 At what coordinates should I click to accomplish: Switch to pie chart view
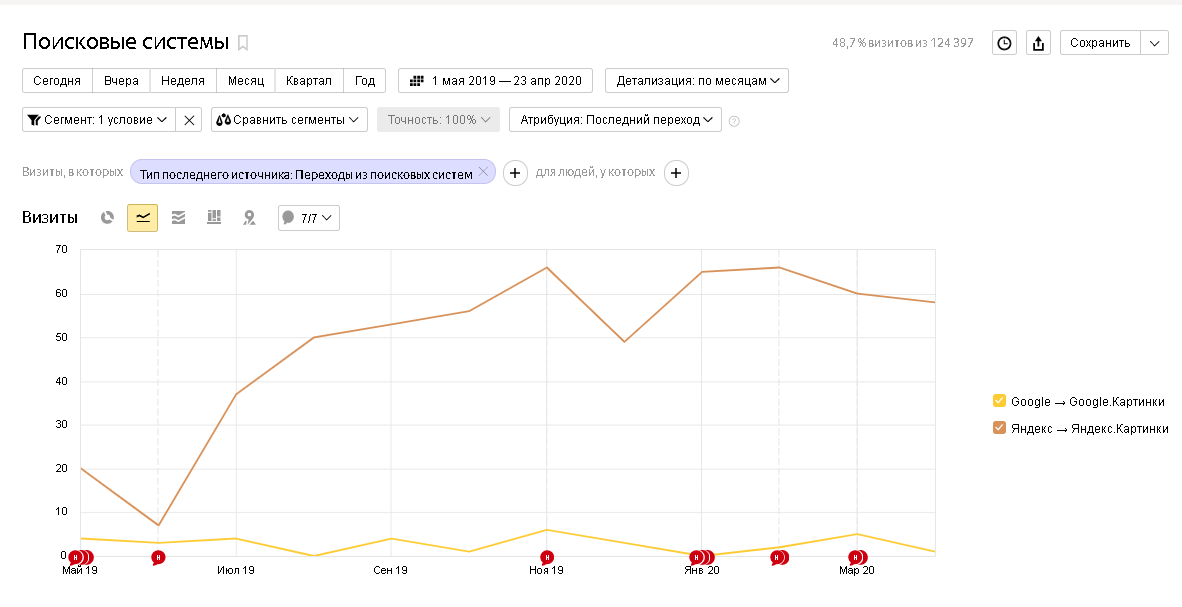pos(107,217)
